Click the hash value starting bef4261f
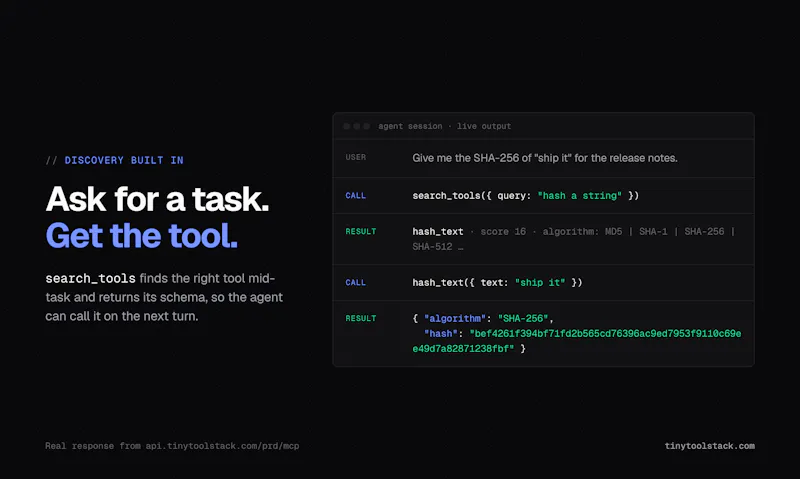Screen dimensions: 800x479 pos(577,341)
